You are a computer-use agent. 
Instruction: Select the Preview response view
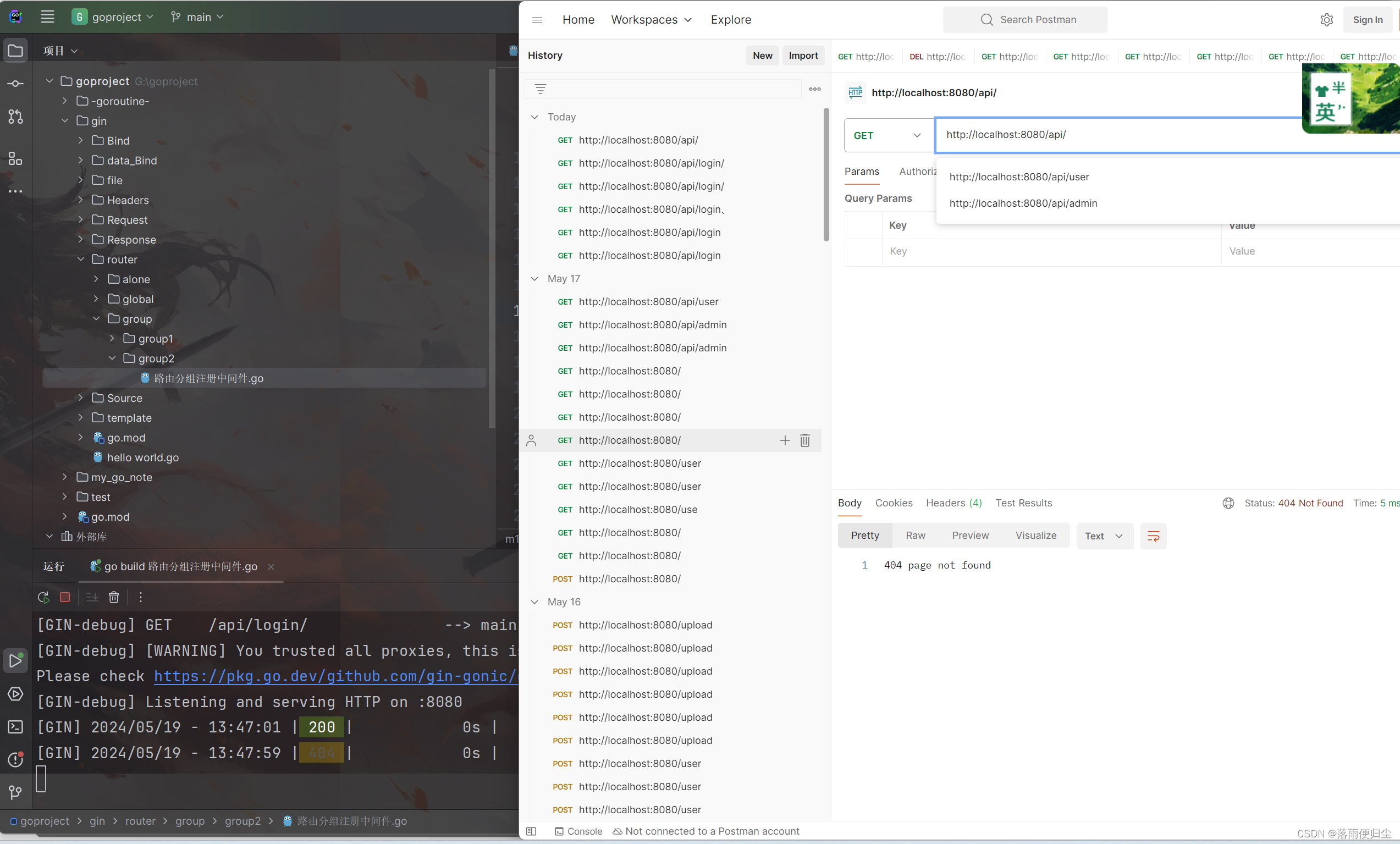[970, 536]
